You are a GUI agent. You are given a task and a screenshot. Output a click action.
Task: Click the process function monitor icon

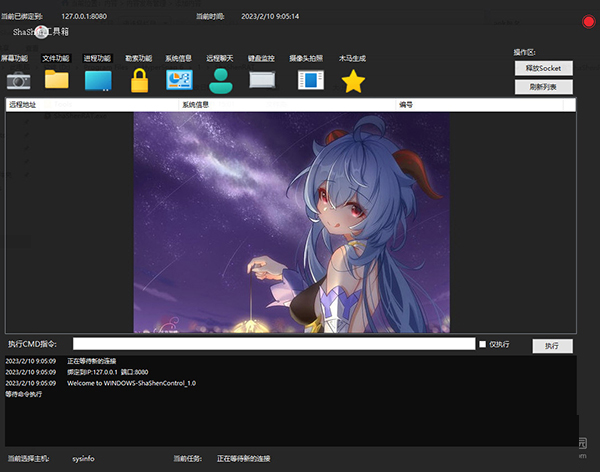point(98,81)
